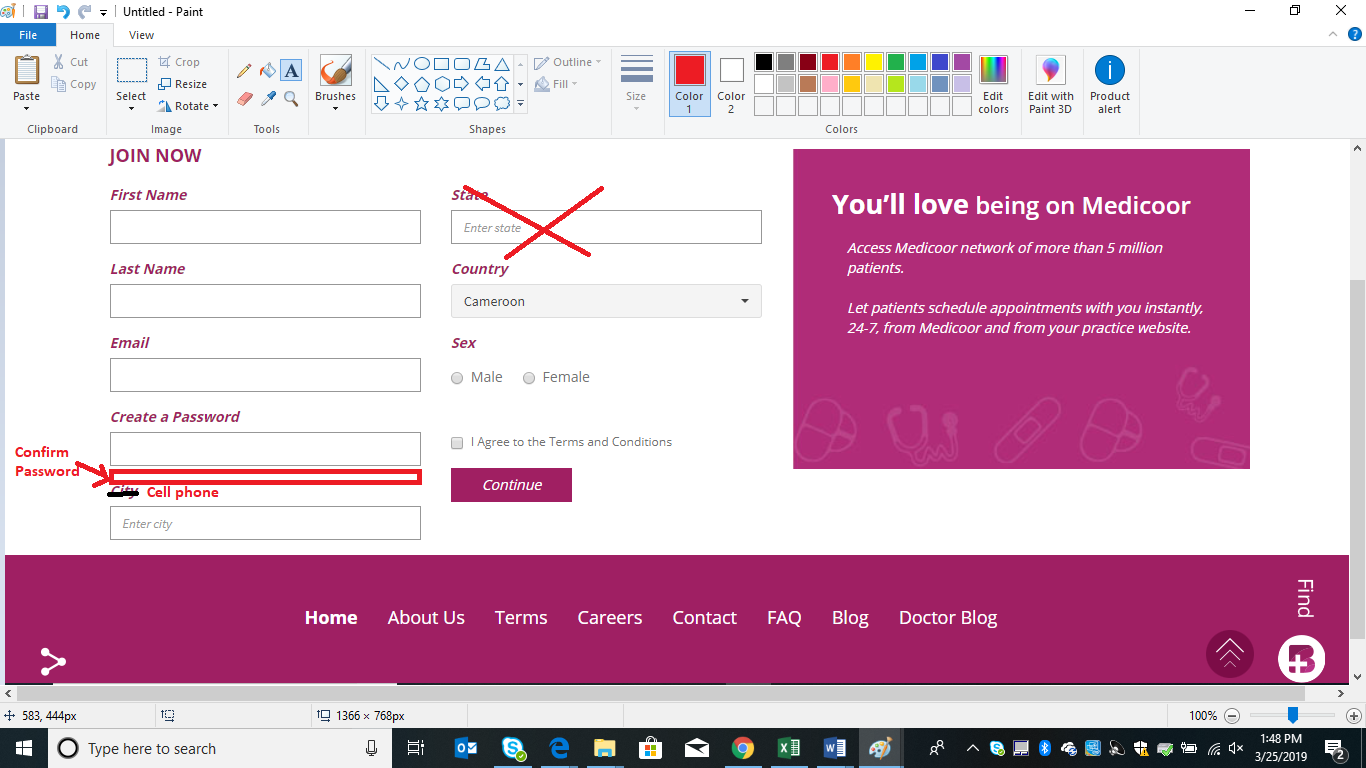Switch to the Home tab
This screenshot has height=768, width=1366.
(85, 35)
